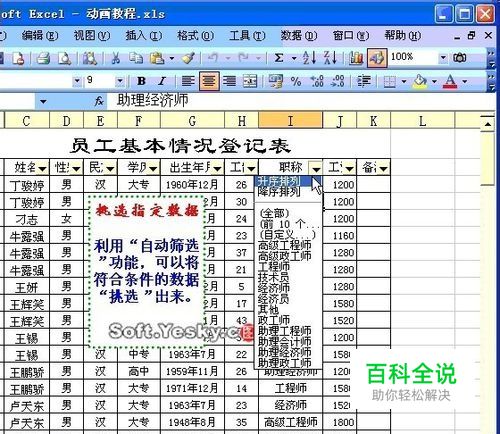The height and width of the screenshot is (434, 500).
Task: Select 技术员 in filter list
Action: 288,277
